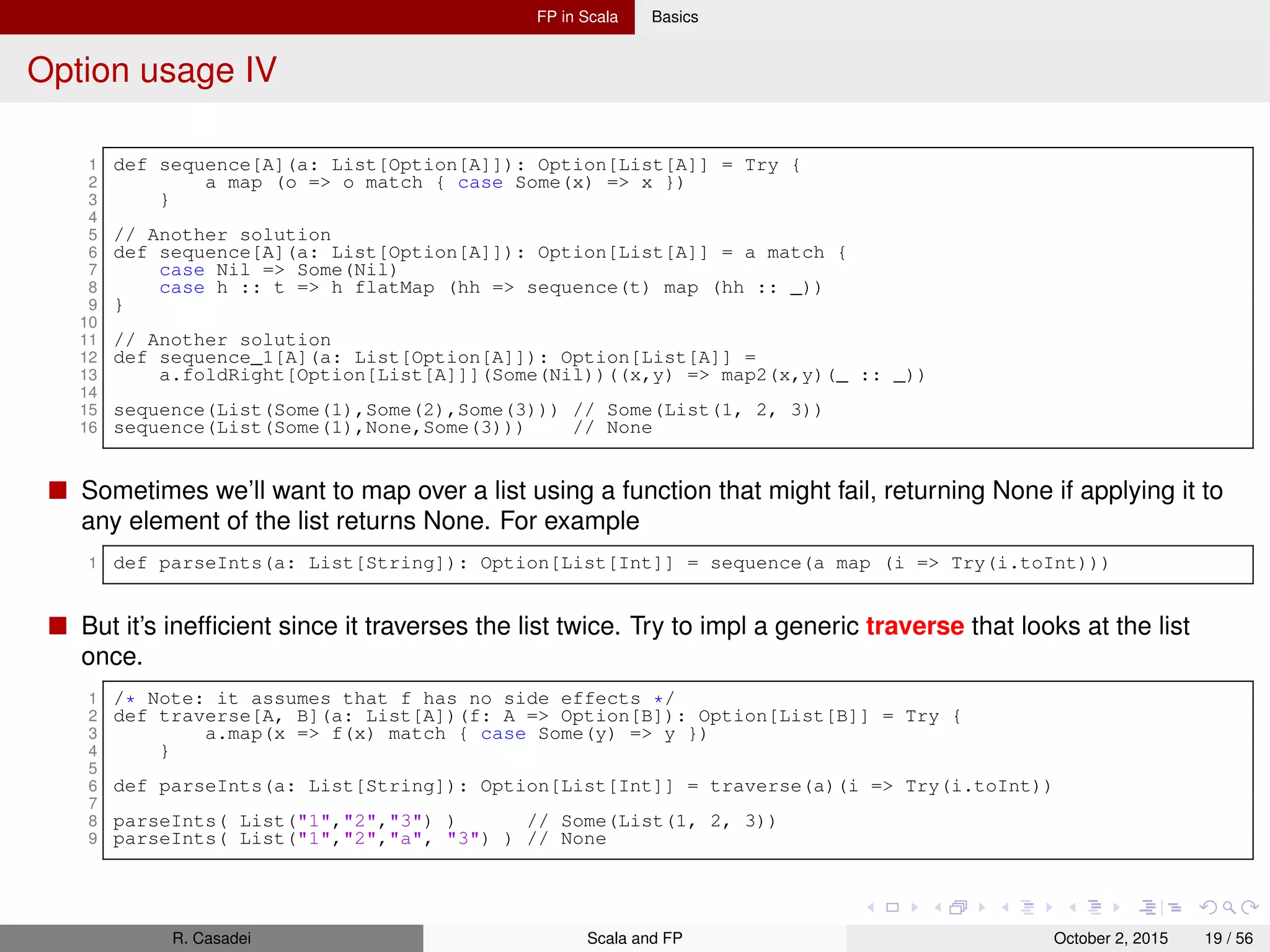Click '// Some(List(1, 2, 3))' comment on line 15
This screenshot has height=952, width=1270.
coord(698,410)
